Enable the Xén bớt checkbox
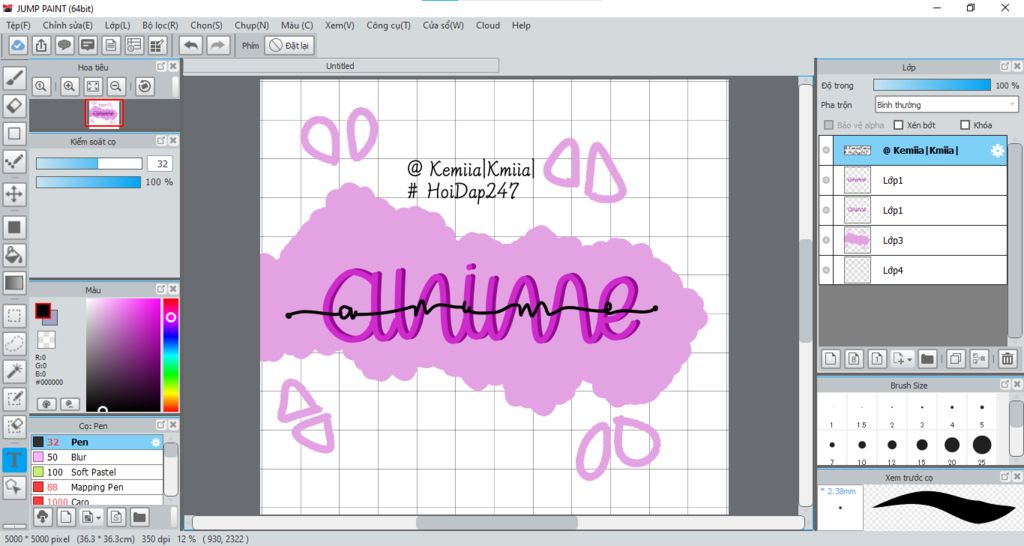 (898, 125)
